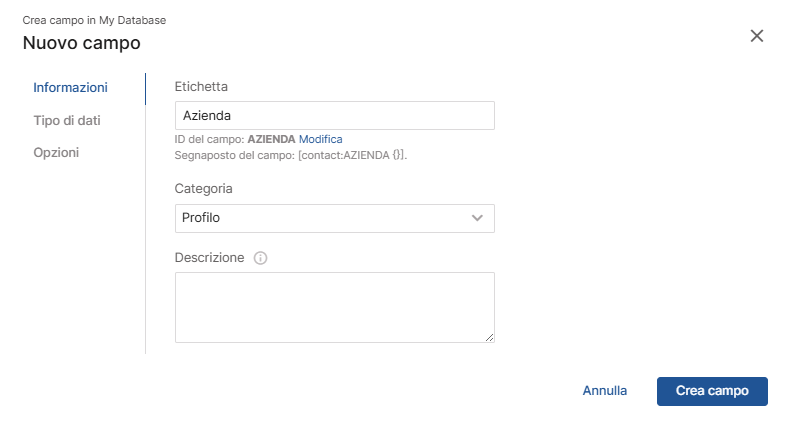Screen dimensions: 790x422
Task: Click the info icon next to Descrizione
Action: (x=261, y=258)
